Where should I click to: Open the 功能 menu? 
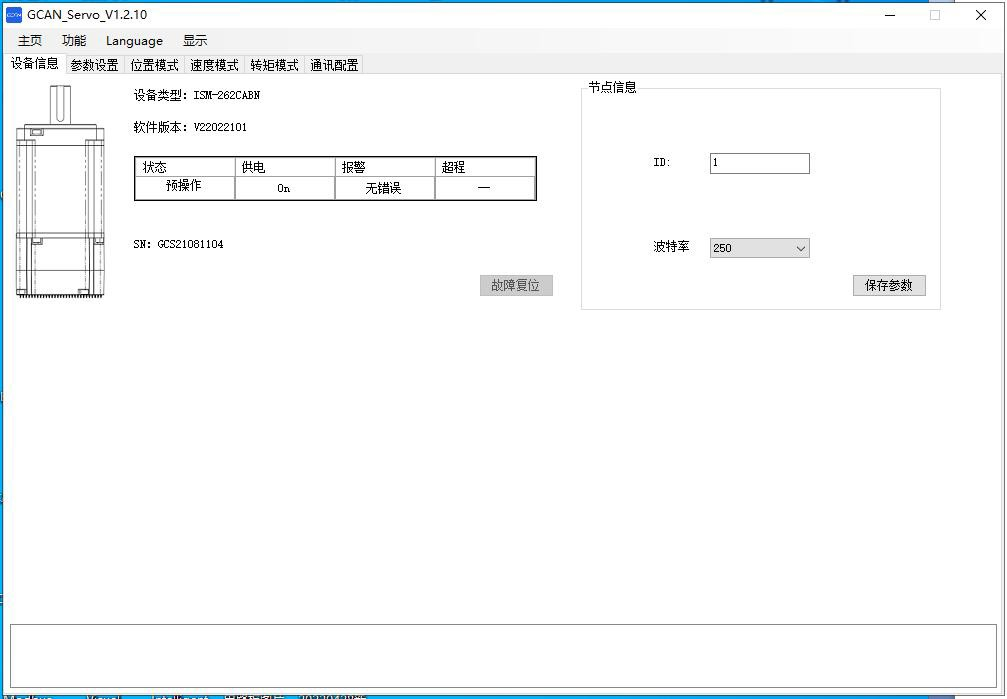(x=74, y=41)
